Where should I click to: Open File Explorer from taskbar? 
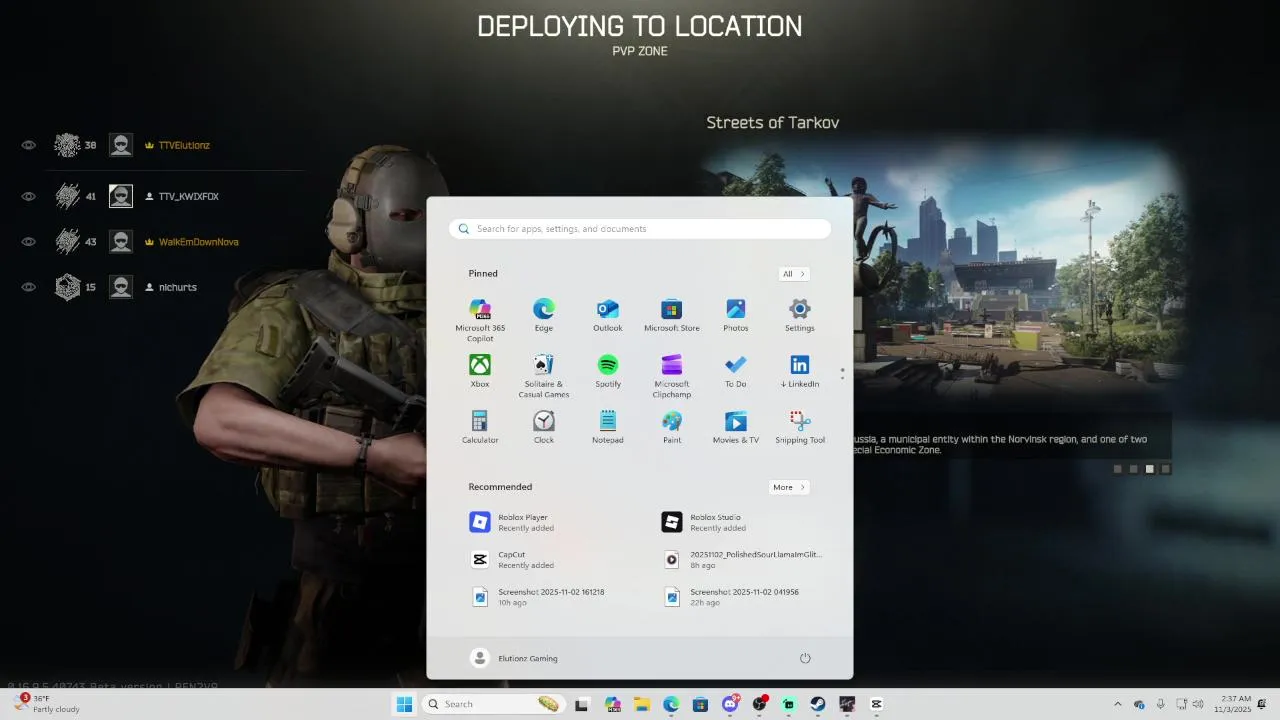point(642,704)
